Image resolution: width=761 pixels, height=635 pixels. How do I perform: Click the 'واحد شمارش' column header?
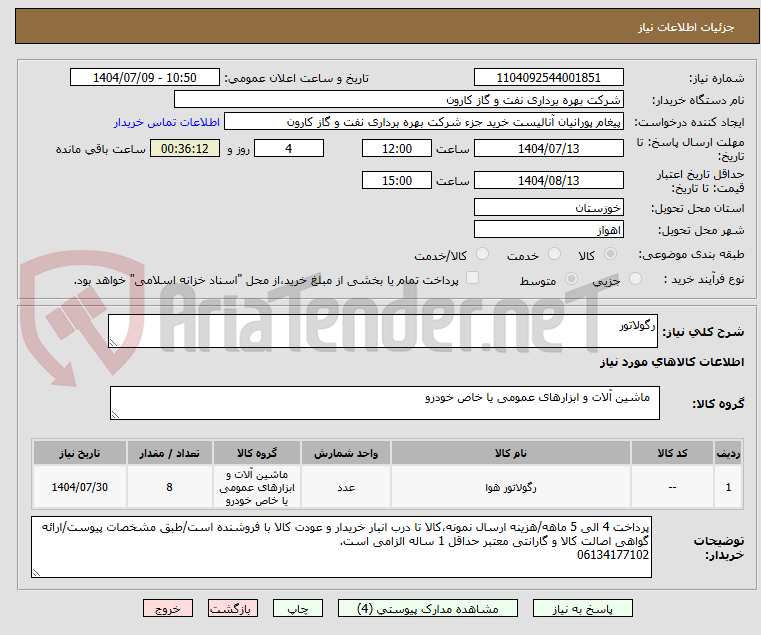click(346, 453)
